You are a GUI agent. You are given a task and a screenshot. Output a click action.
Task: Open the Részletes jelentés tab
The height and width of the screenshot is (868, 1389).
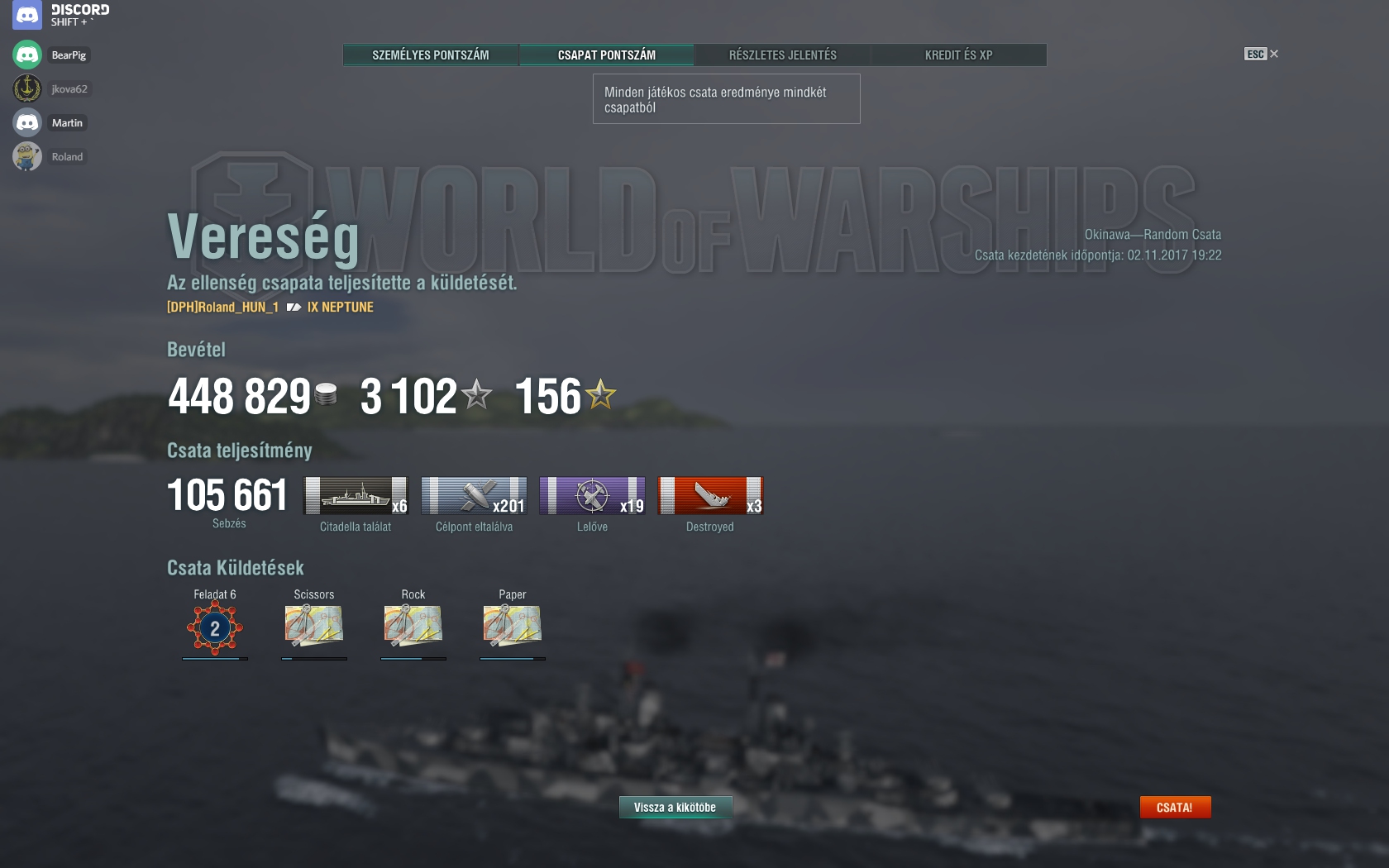[x=783, y=55]
